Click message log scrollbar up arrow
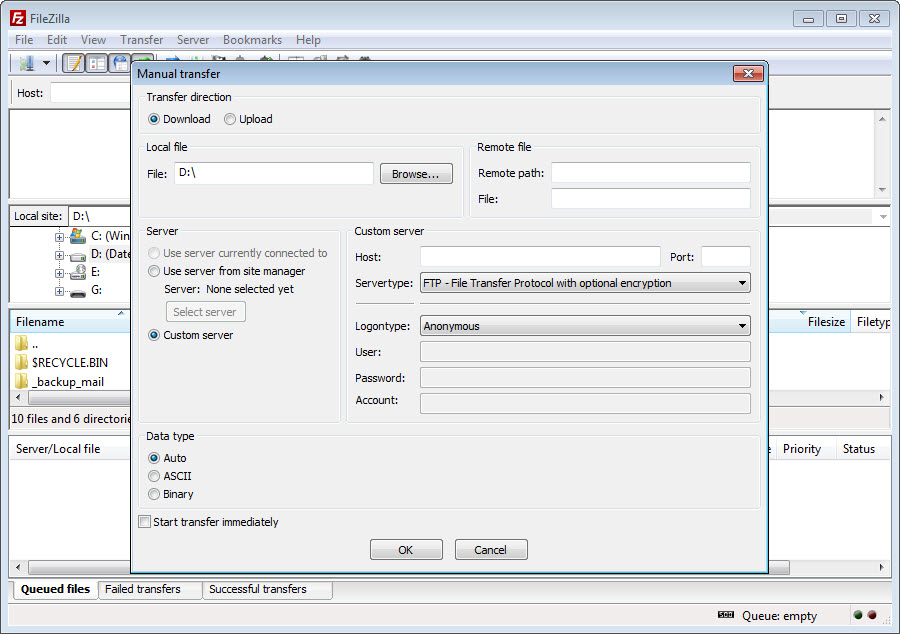The width and height of the screenshot is (900, 634). click(882, 119)
